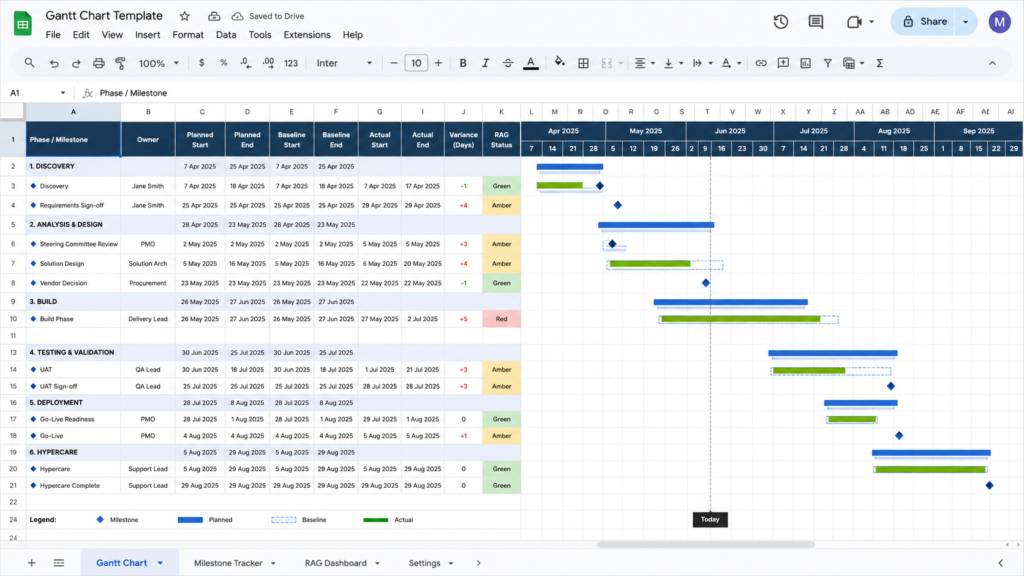Viewport: 1024px width, 576px height.
Task: Open the 100% zoom dropdown
Action: pos(158,63)
